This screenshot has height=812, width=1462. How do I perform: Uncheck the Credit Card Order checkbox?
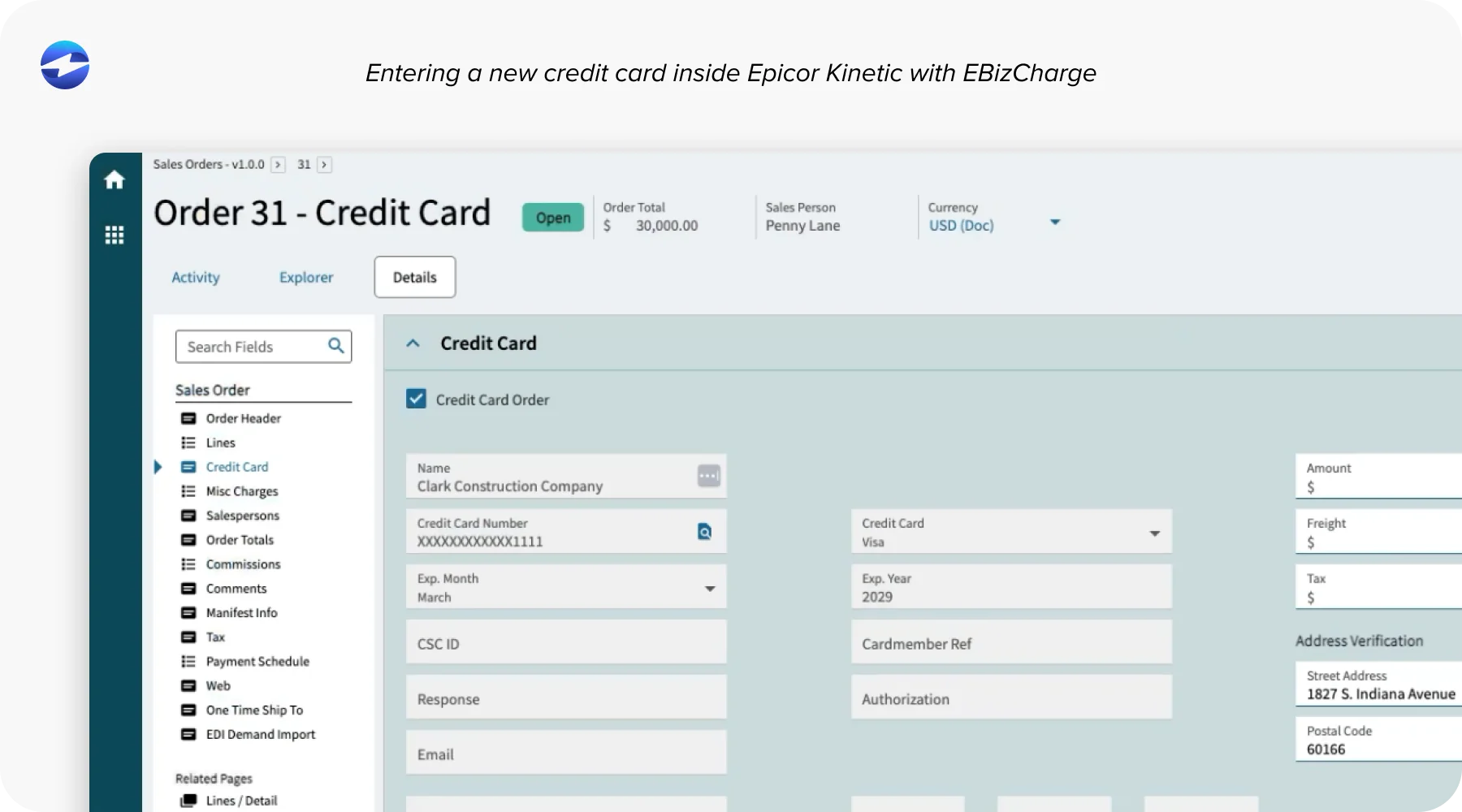[x=416, y=399]
